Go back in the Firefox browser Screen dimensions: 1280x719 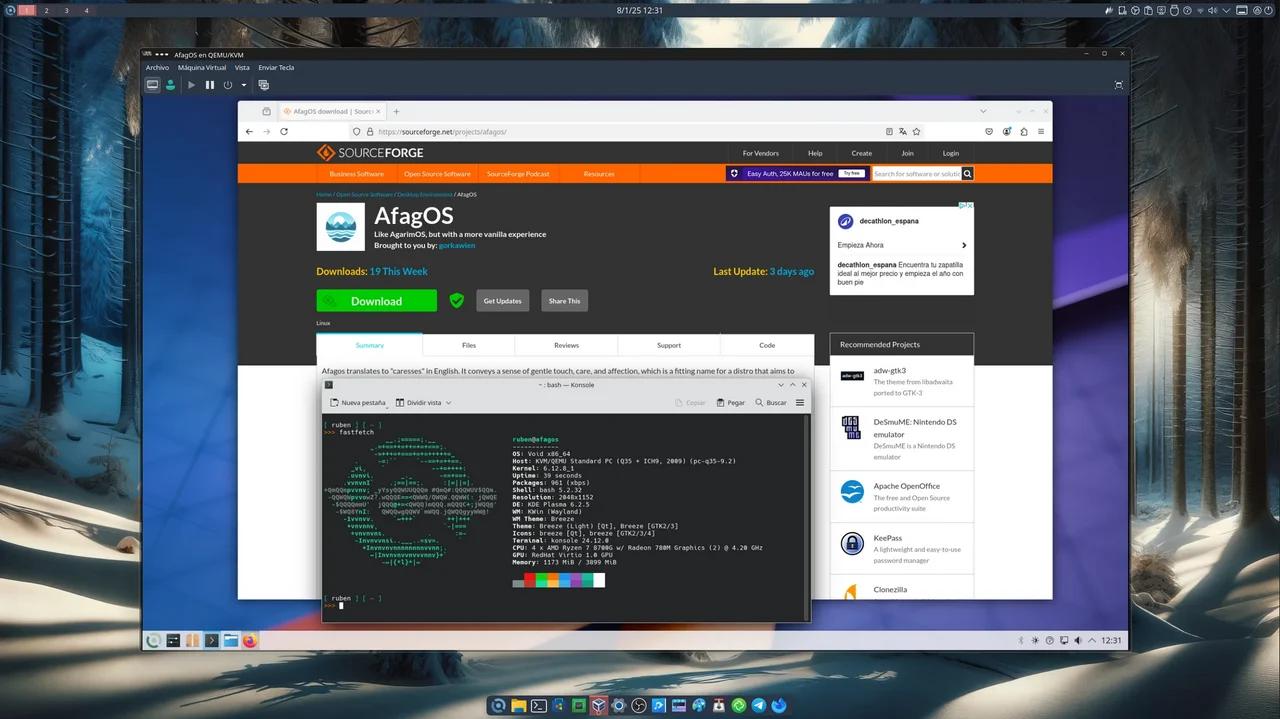250,131
